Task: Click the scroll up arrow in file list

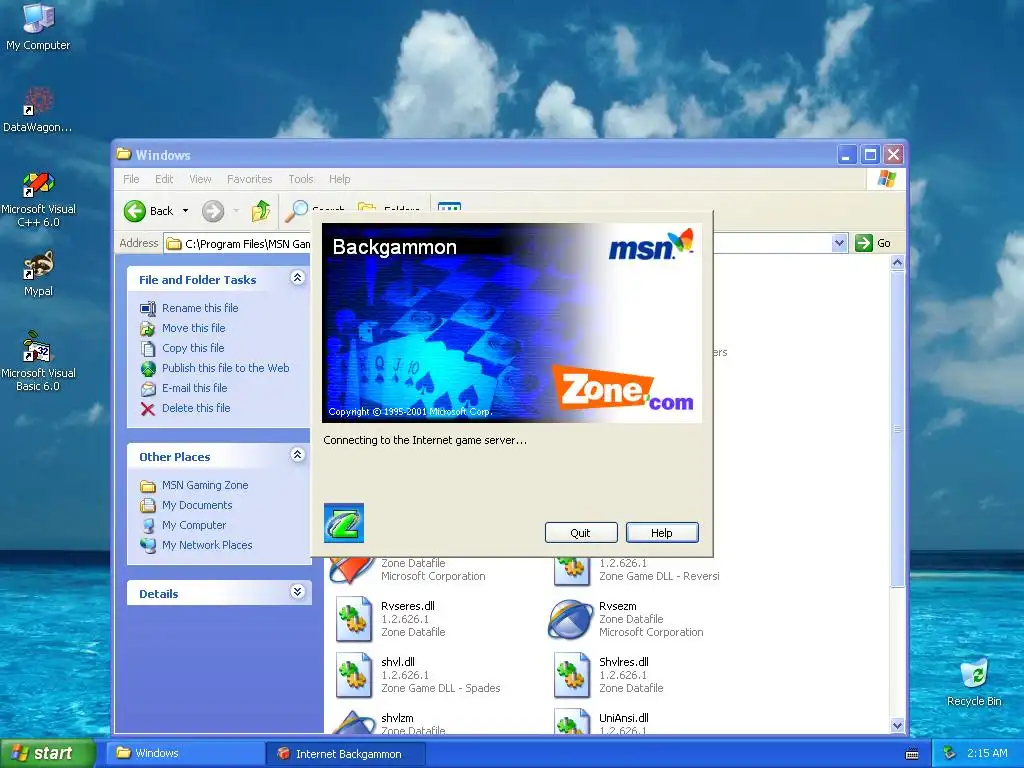Action: coord(897,263)
